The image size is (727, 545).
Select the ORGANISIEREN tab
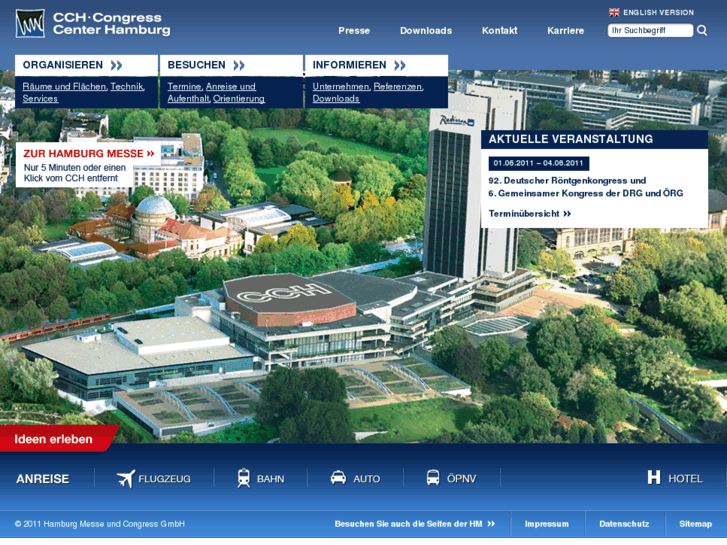(x=86, y=65)
